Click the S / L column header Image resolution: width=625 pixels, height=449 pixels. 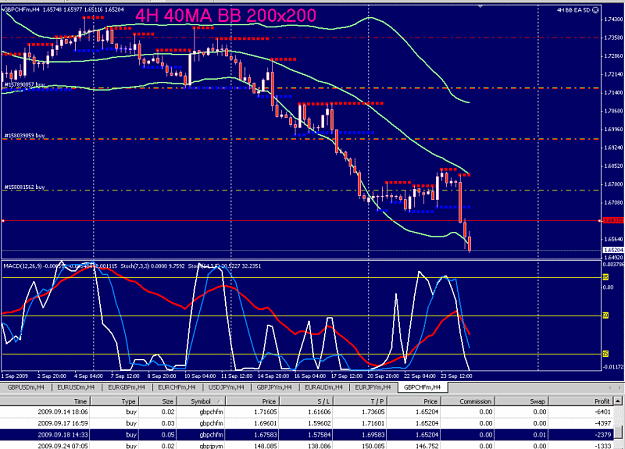(306, 401)
